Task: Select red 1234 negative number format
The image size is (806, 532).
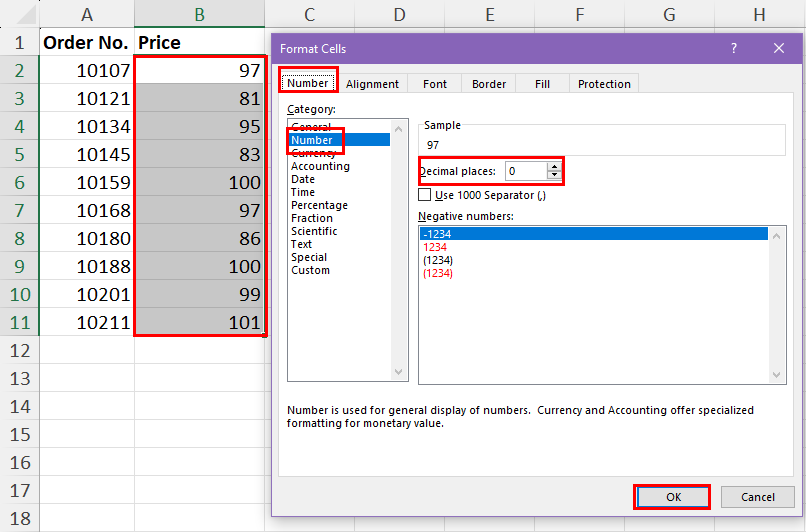Action: point(594,247)
